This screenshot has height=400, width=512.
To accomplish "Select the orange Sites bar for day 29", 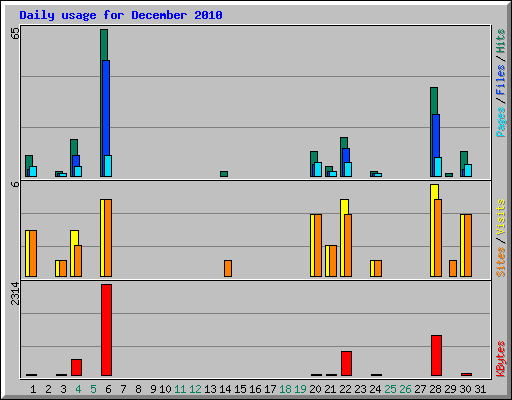I will pyautogui.click(x=453, y=269).
